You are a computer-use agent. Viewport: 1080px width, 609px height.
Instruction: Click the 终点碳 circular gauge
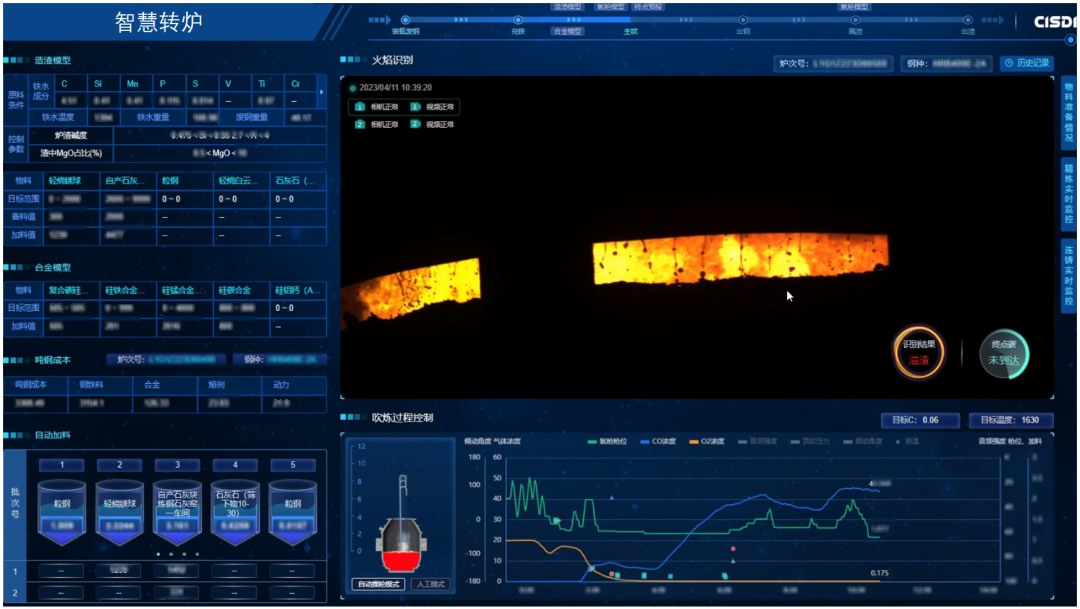(x=1003, y=353)
